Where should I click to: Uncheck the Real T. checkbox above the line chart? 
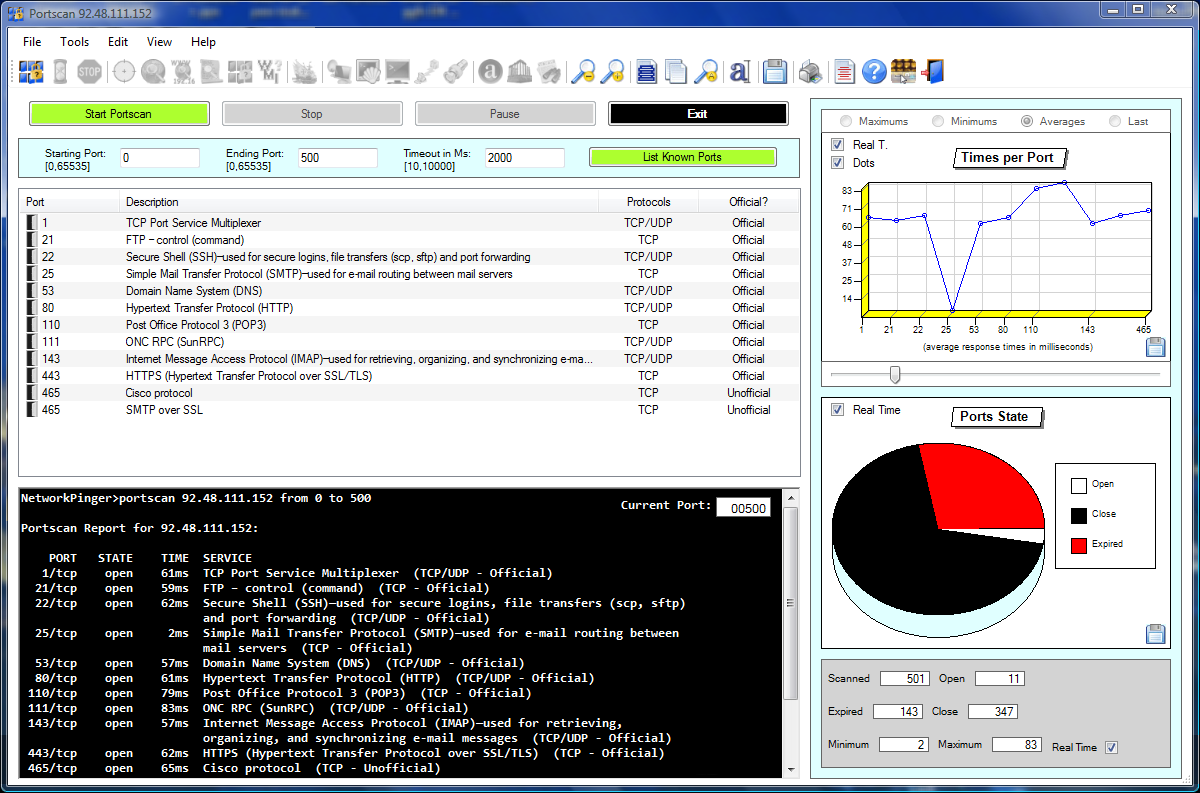click(x=837, y=145)
